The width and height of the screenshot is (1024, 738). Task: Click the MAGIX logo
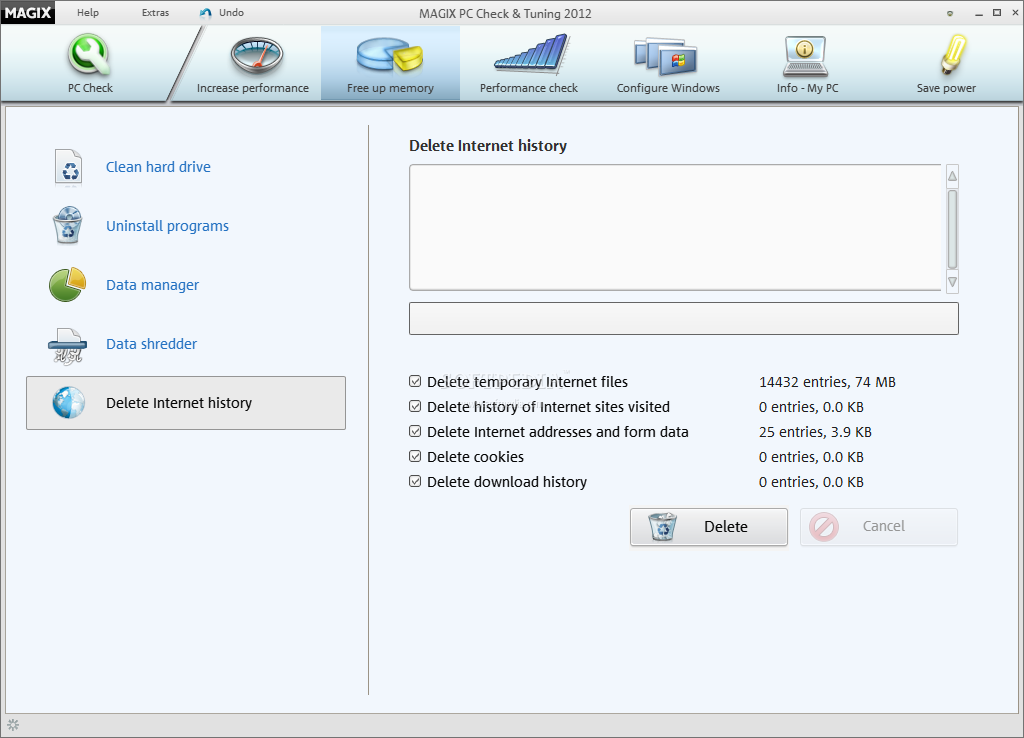tap(27, 12)
